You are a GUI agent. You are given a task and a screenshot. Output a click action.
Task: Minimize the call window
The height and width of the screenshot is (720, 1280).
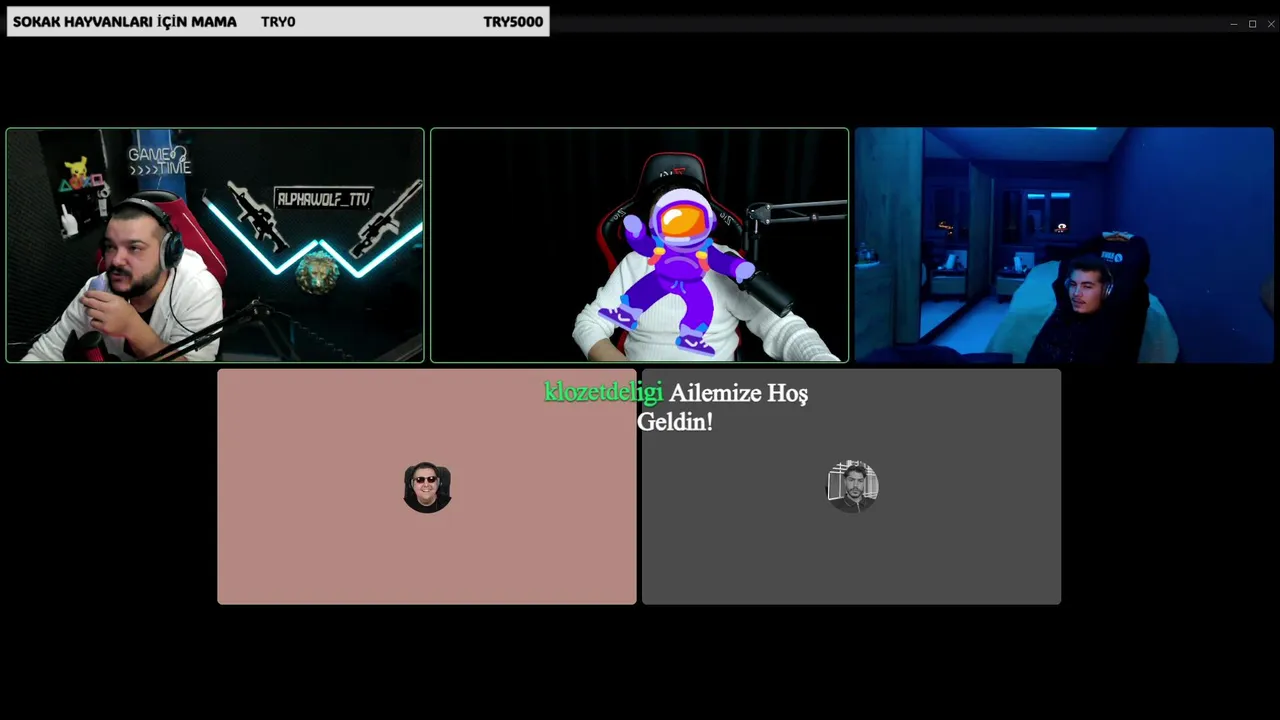[1234, 24]
